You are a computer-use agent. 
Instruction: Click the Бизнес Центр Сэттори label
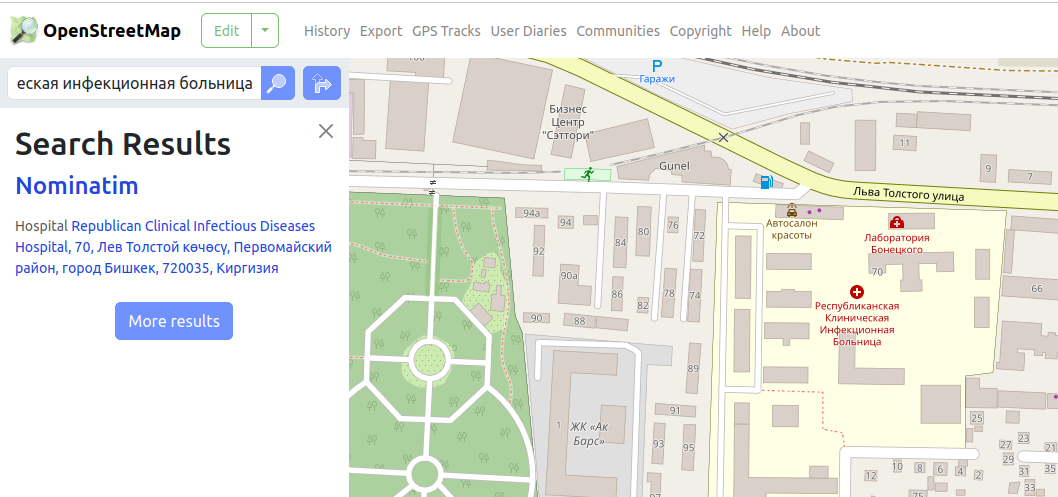click(x=568, y=122)
